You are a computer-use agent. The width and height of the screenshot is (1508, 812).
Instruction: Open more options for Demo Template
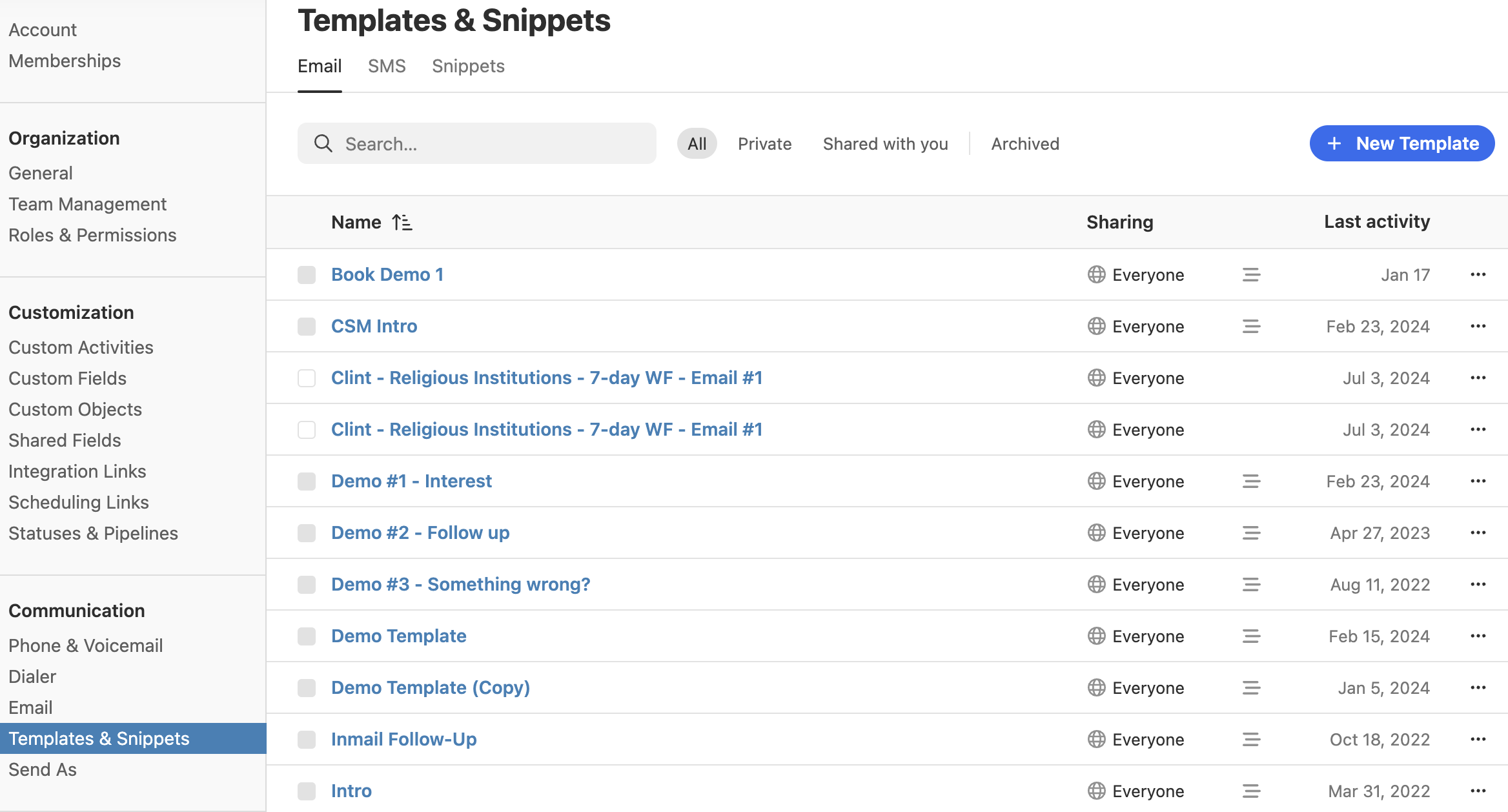click(x=1478, y=636)
